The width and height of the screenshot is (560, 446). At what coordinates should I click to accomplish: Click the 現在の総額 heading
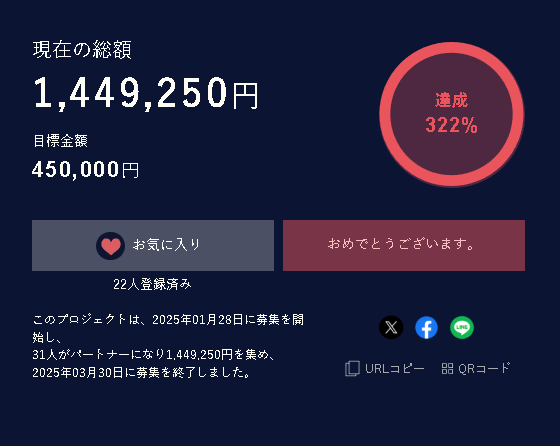tap(82, 49)
